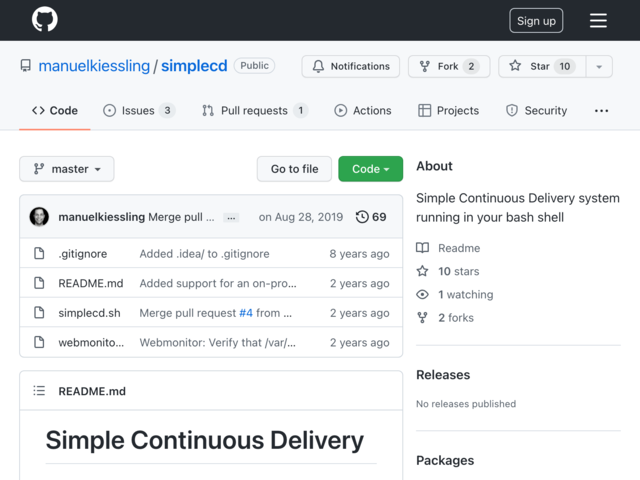Click the fork icon beside 2 forks

point(422,318)
